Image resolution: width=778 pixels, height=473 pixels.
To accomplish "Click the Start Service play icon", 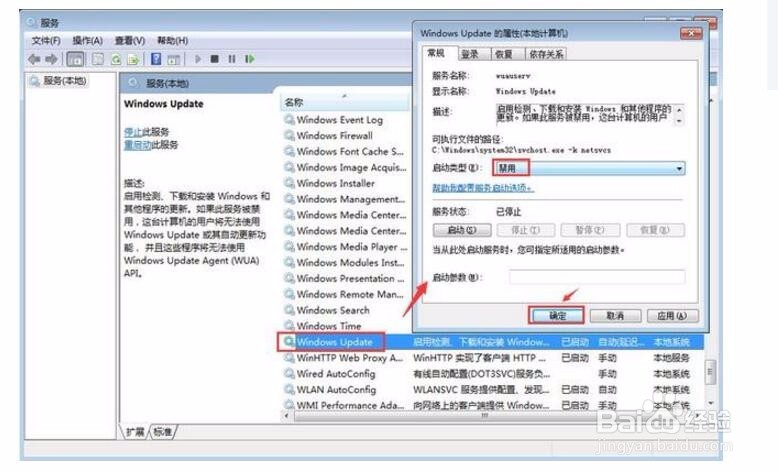I will 198,59.
